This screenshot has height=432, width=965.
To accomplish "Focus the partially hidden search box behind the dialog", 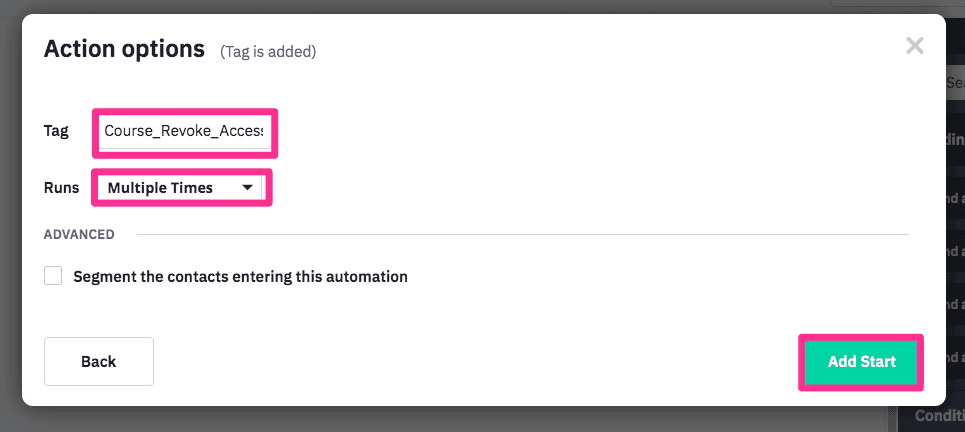I will [x=955, y=85].
